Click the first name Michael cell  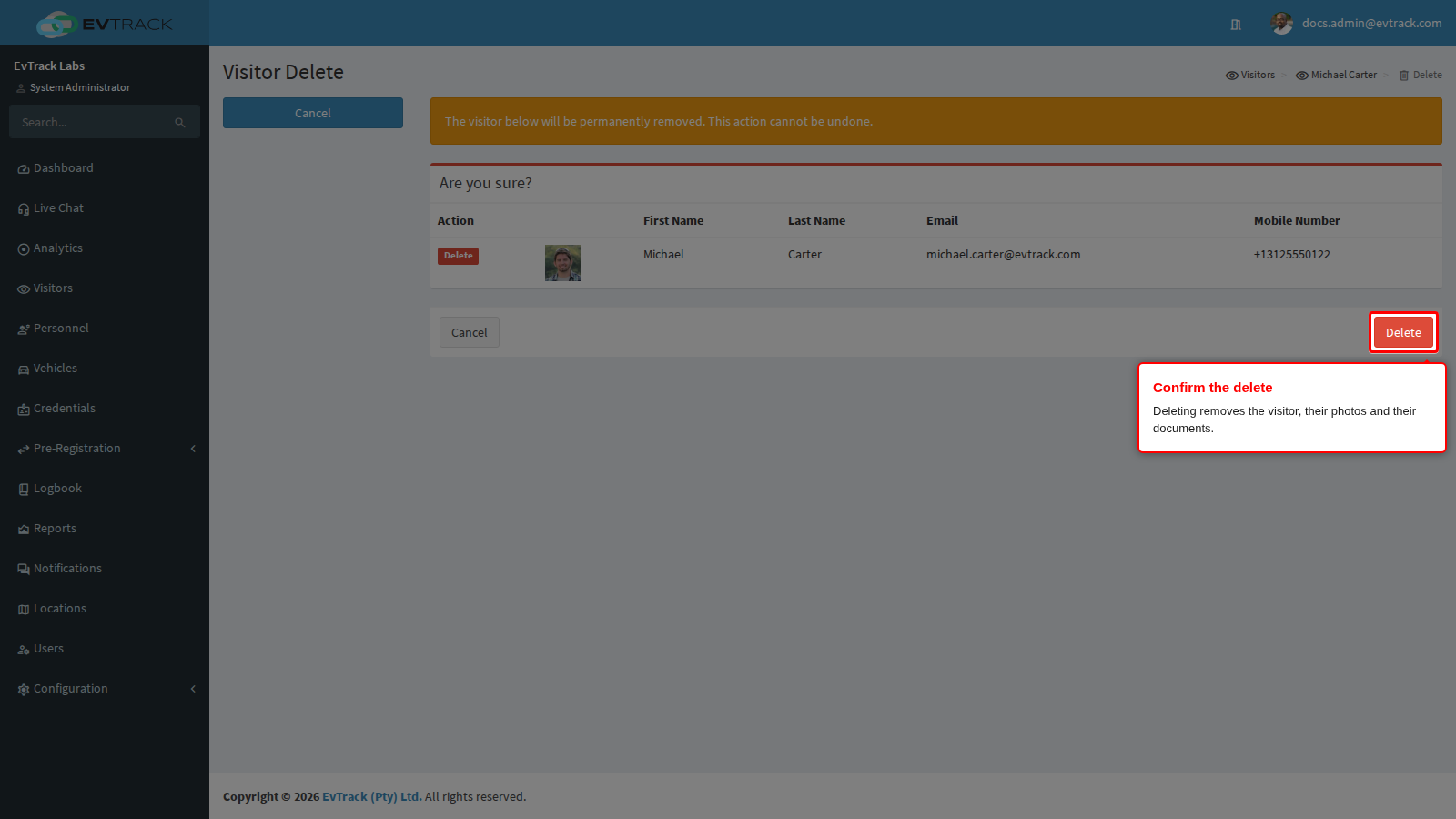click(663, 255)
